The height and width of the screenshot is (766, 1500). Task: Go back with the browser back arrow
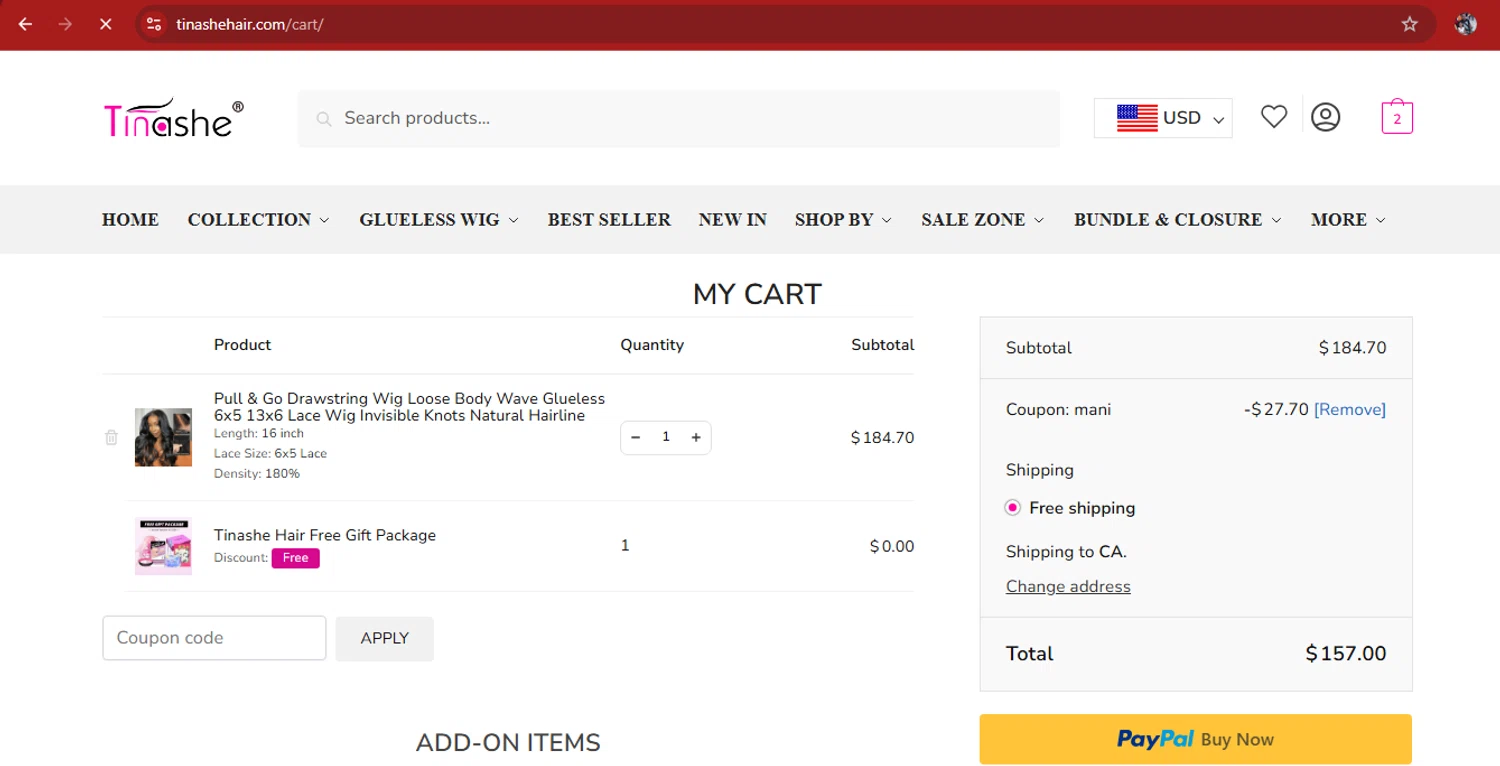click(26, 24)
